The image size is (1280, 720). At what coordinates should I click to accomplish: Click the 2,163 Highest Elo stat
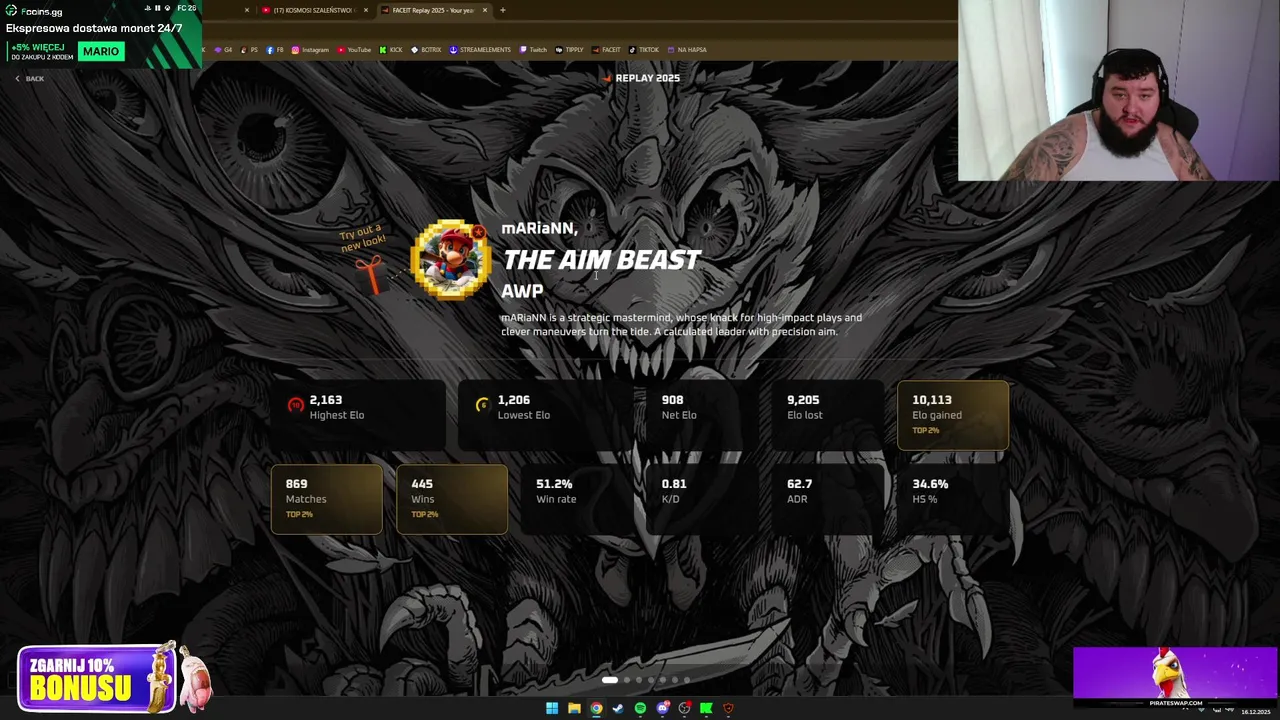point(357,415)
